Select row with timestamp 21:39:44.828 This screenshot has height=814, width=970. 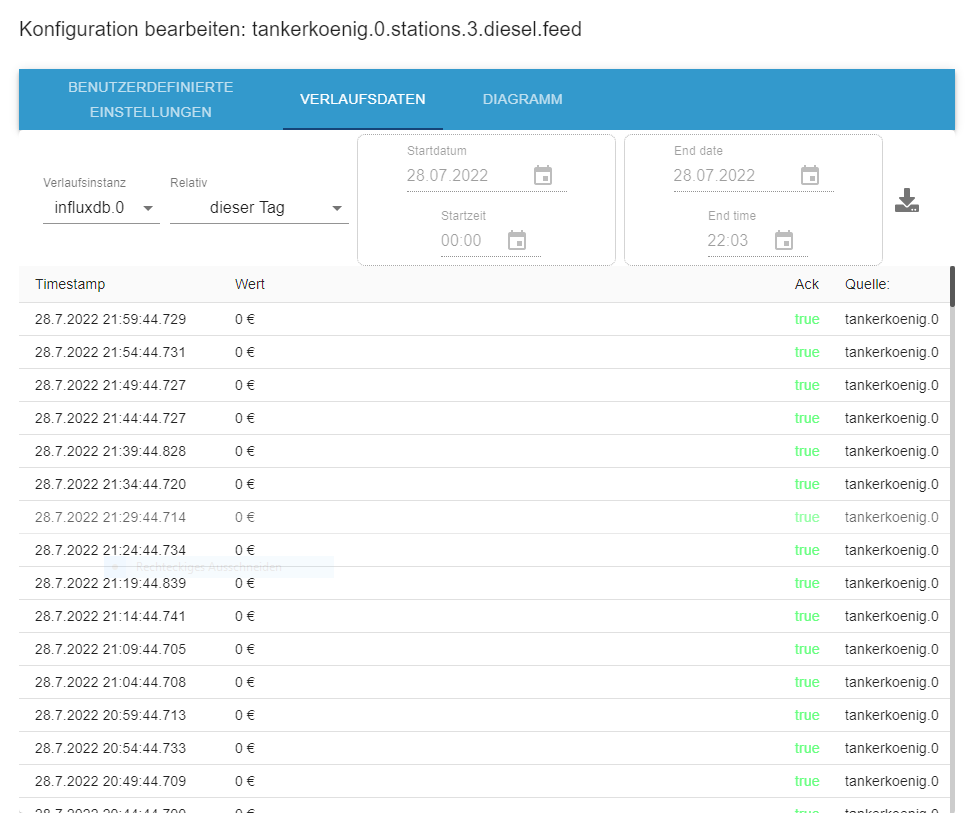(484, 452)
